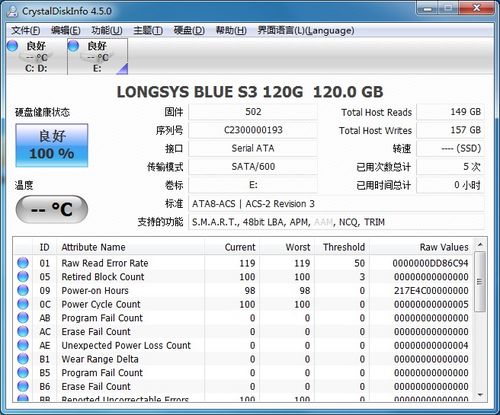Click the transfer mode field SATA/600
This screenshot has height=415, width=500.
(x=253, y=166)
